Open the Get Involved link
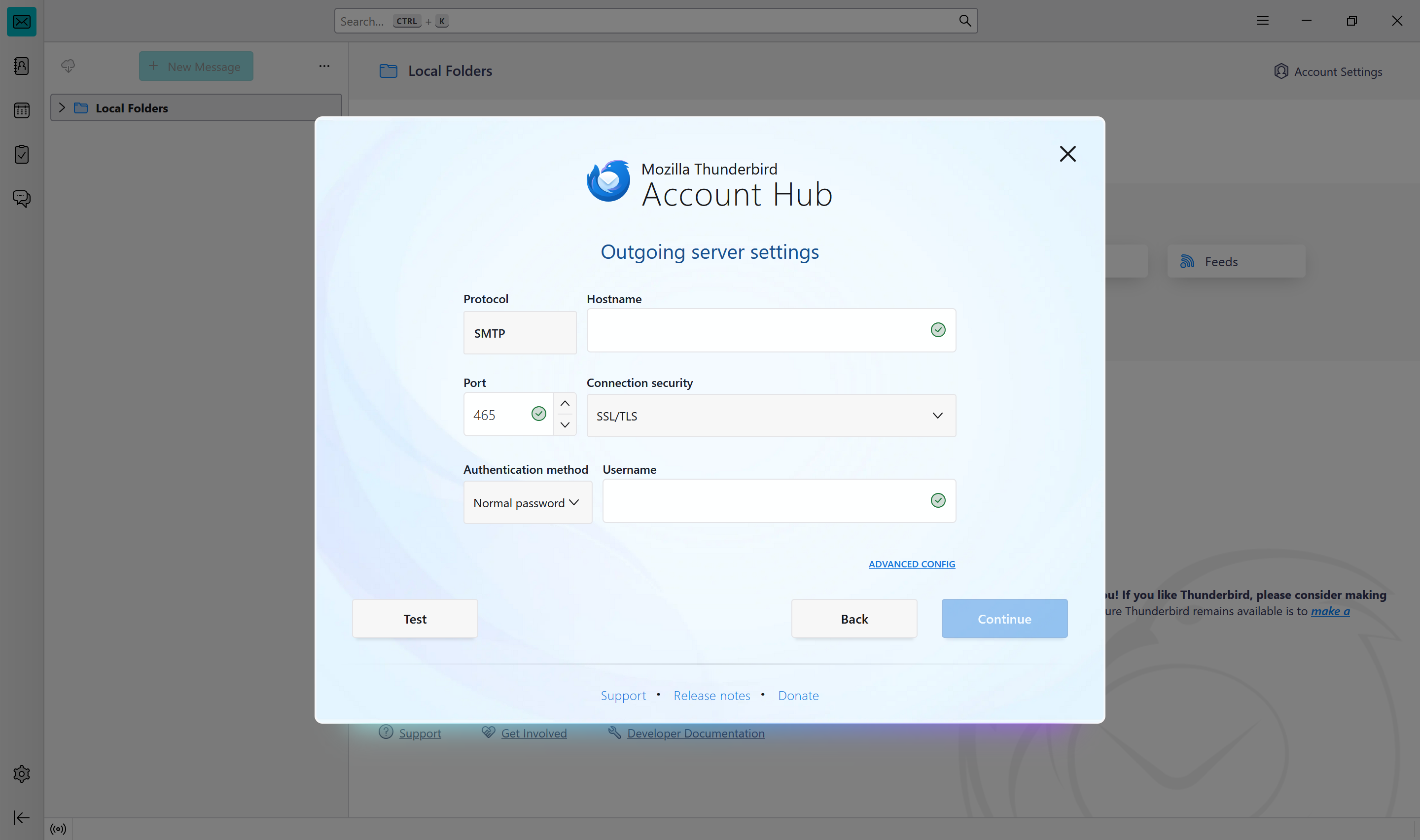Viewport: 1420px width, 840px height. (533, 733)
